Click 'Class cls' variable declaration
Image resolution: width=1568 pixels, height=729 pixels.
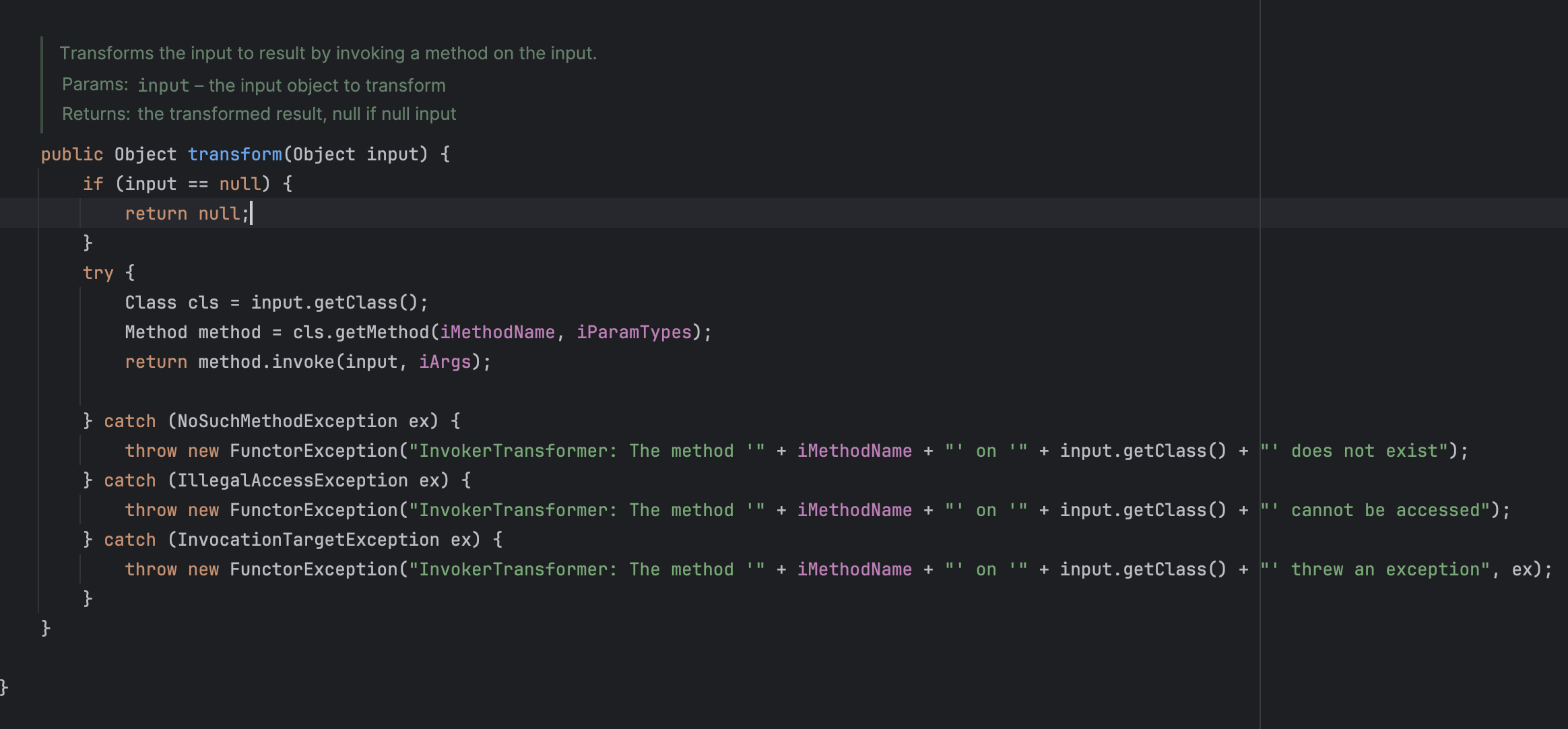click(x=172, y=303)
